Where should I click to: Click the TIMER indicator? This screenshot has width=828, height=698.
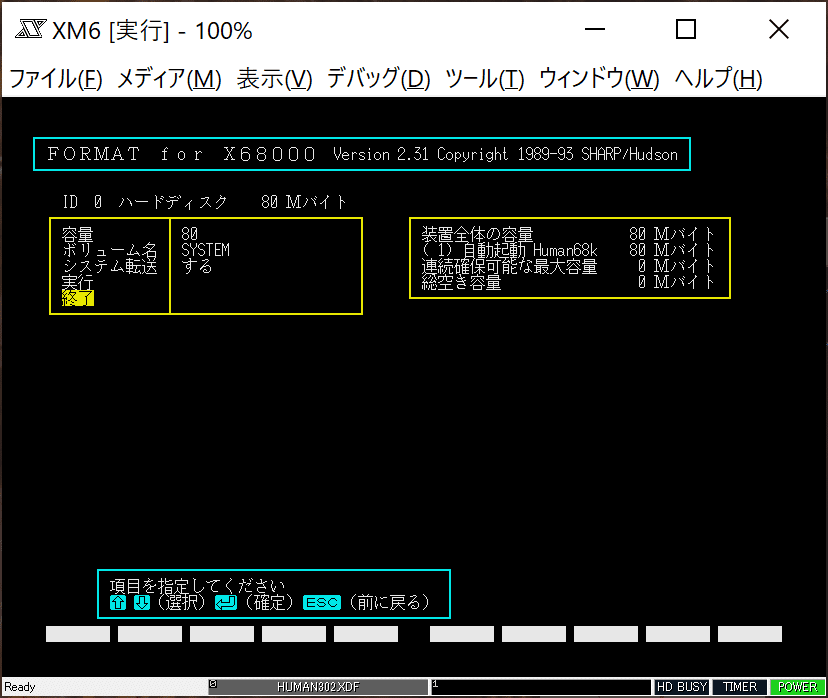click(x=740, y=687)
